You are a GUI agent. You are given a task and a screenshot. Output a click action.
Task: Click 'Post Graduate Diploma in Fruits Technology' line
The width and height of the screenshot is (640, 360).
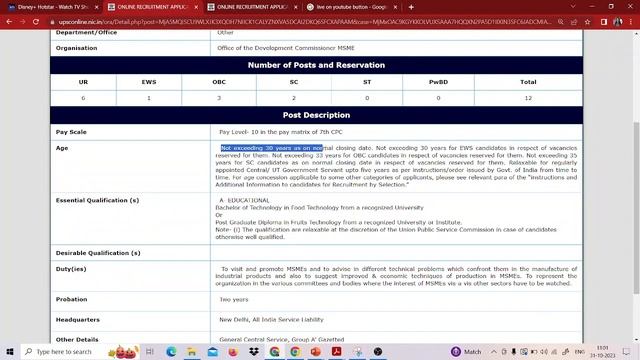tap(339, 222)
